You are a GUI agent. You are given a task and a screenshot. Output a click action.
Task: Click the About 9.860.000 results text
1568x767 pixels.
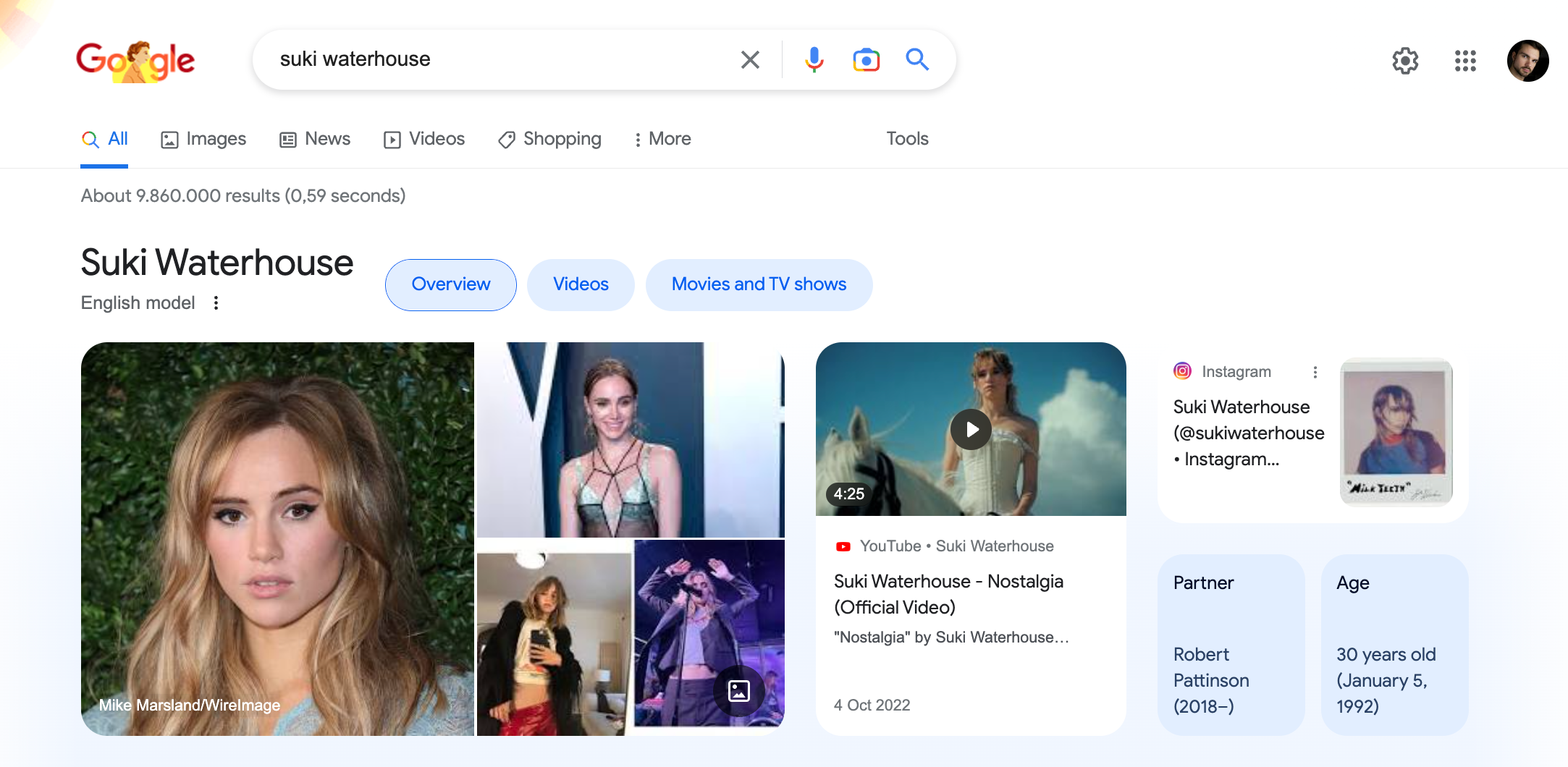tap(243, 196)
